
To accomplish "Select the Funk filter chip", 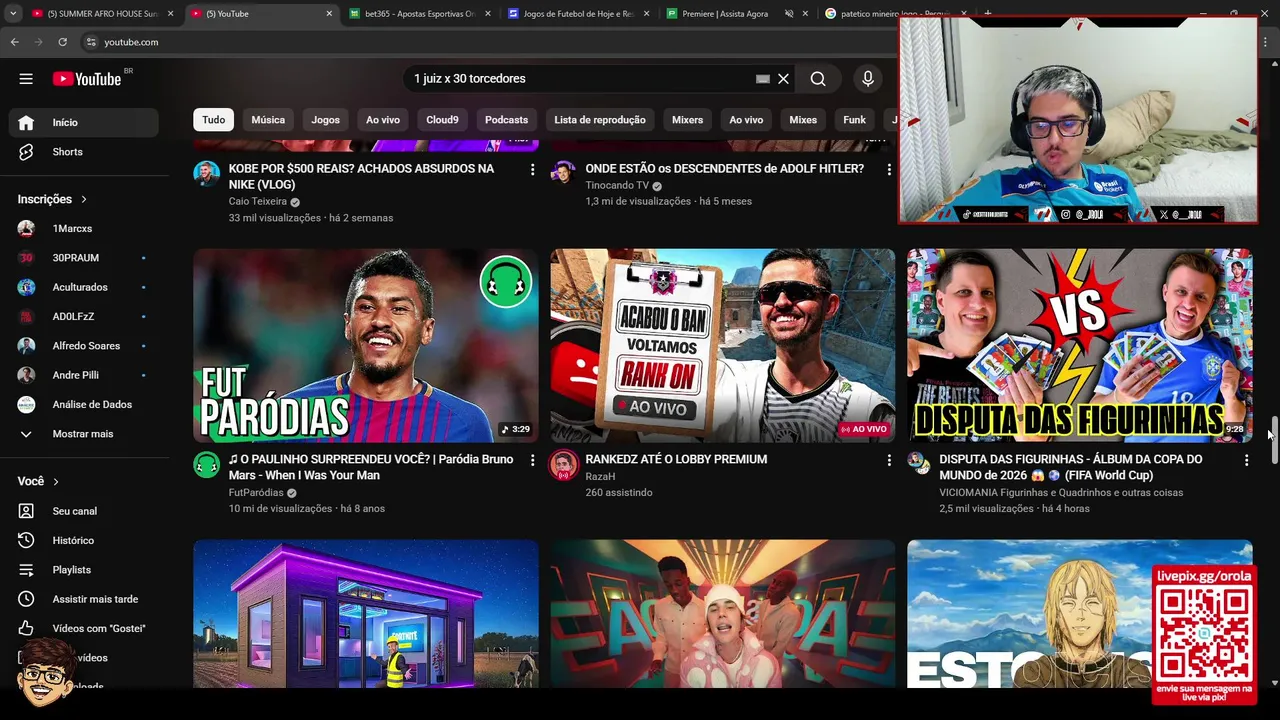I will [854, 120].
